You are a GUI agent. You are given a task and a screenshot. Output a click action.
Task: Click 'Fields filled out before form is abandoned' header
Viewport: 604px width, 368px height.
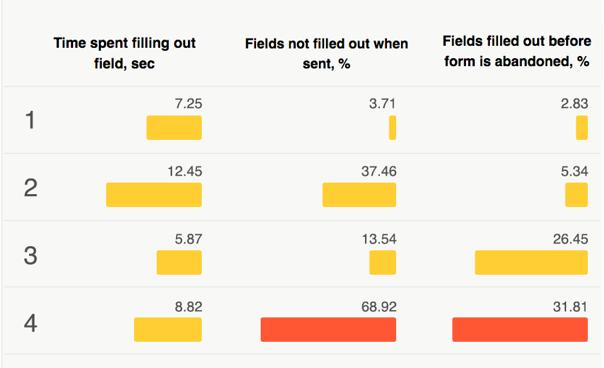coord(517,51)
